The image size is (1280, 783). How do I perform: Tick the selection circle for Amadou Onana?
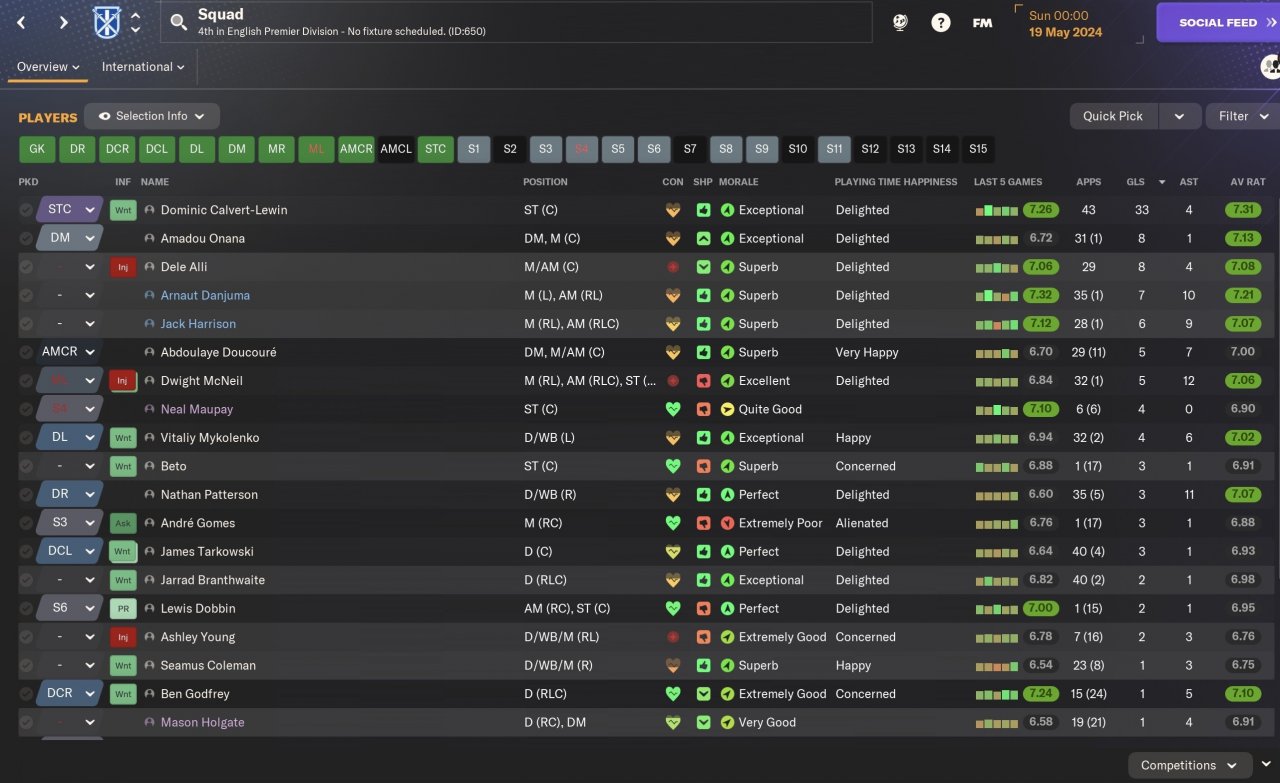pyautogui.click(x=26, y=239)
